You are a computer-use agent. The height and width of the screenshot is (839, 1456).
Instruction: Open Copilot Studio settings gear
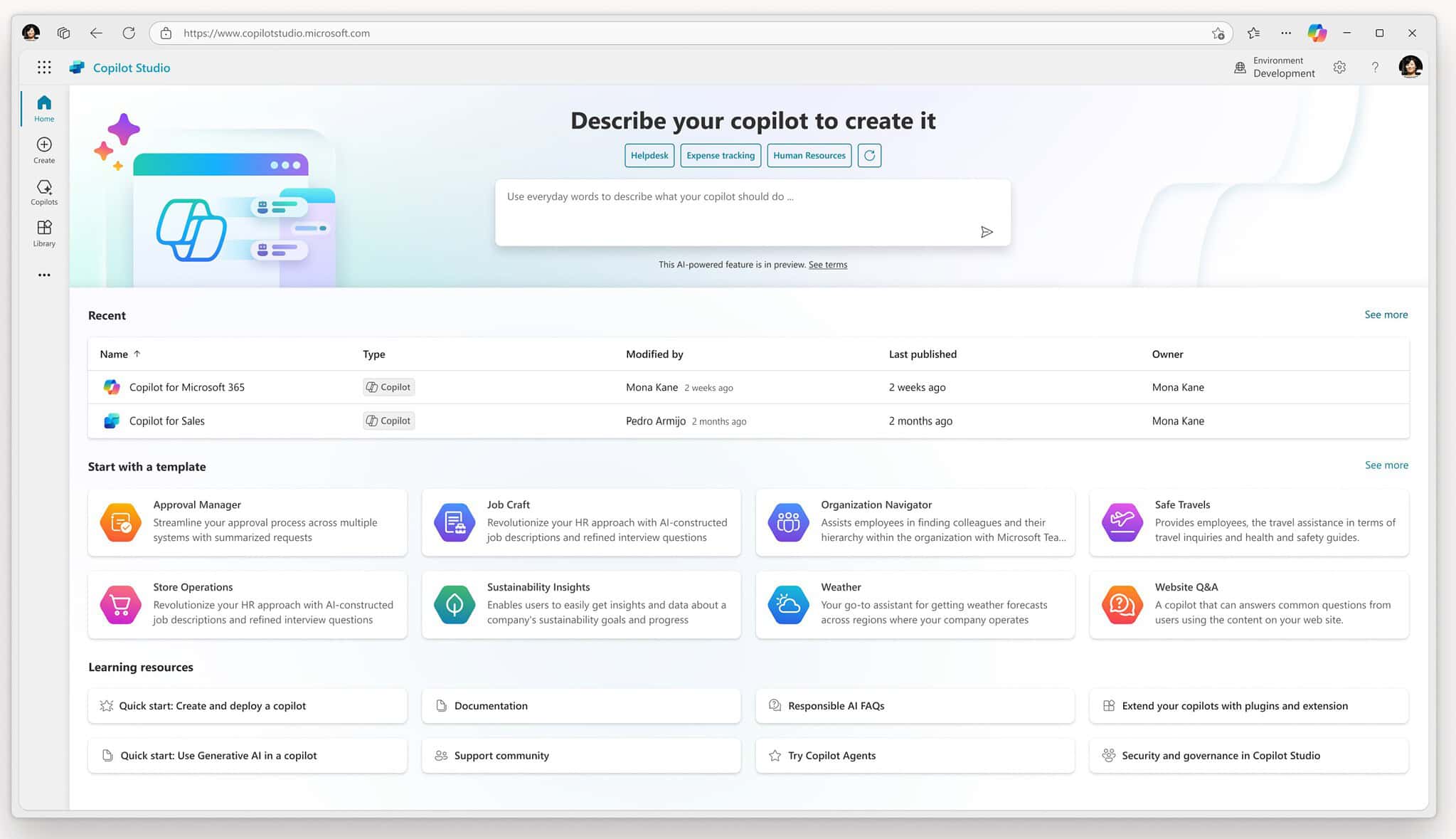coord(1340,67)
